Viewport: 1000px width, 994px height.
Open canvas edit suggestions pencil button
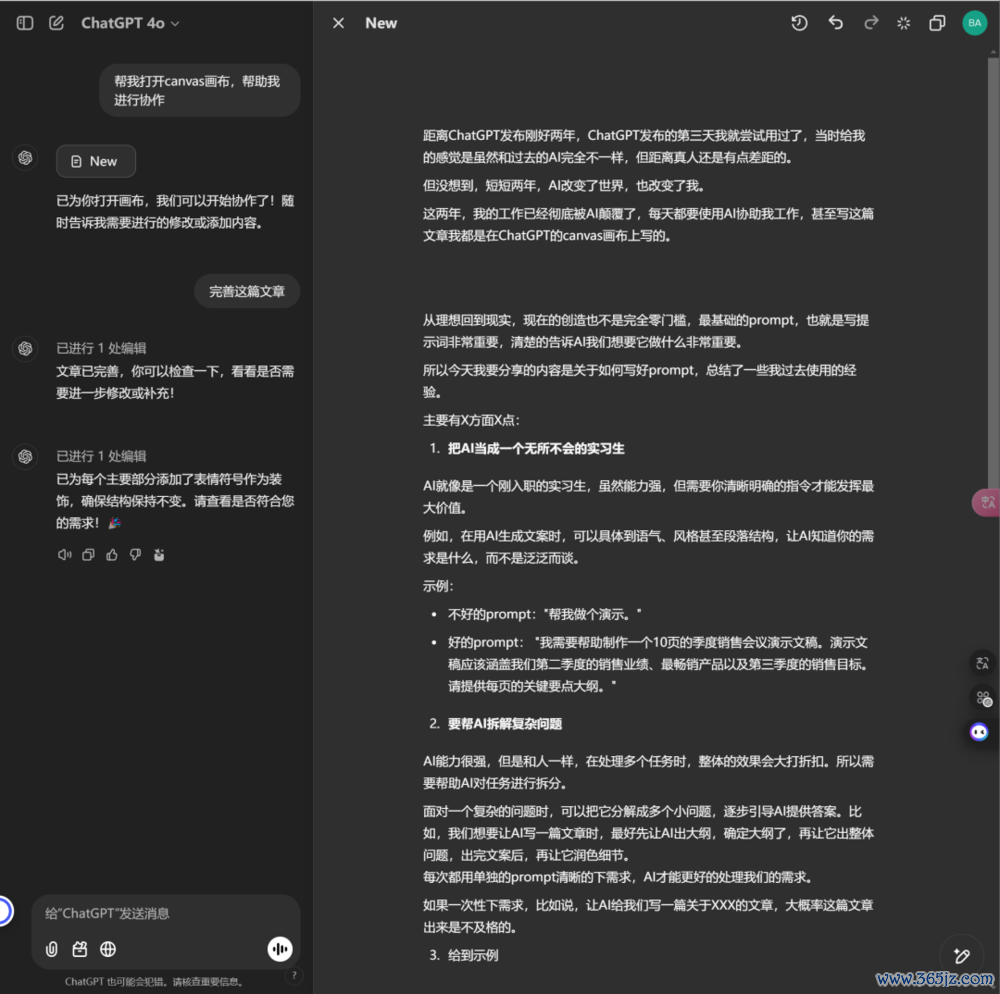point(962,956)
